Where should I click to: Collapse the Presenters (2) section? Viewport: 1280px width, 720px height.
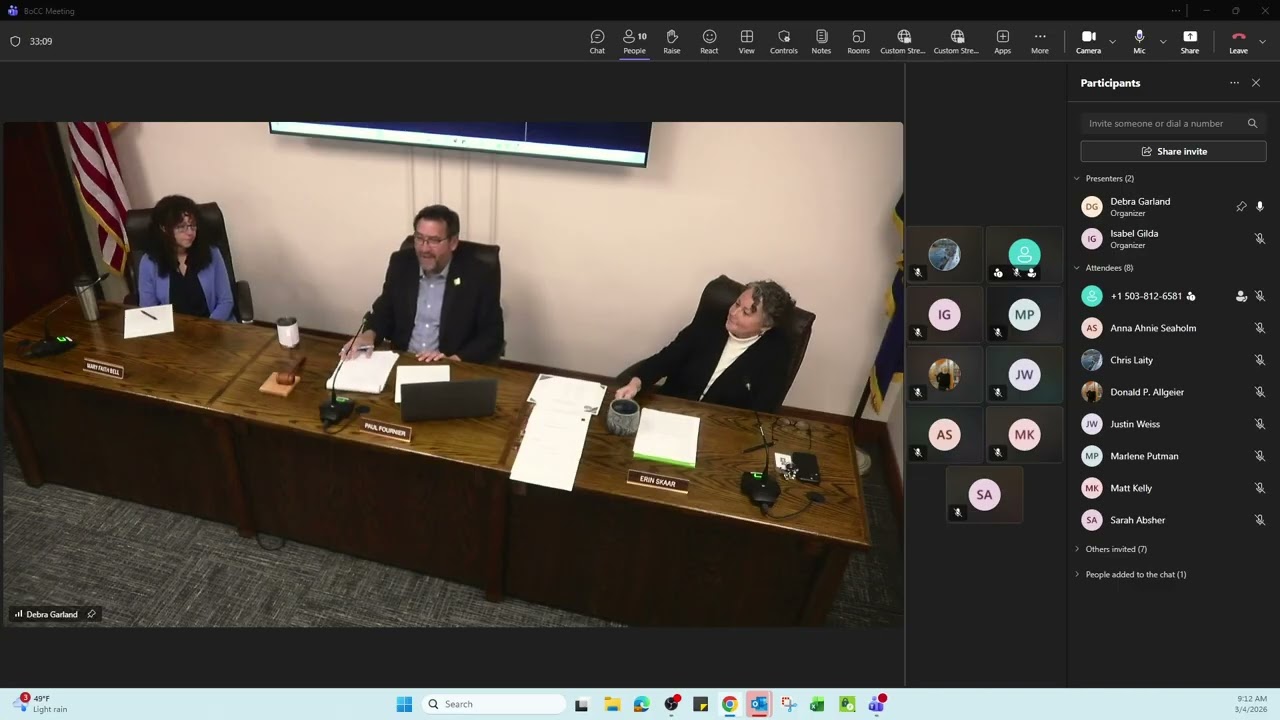(1105, 178)
